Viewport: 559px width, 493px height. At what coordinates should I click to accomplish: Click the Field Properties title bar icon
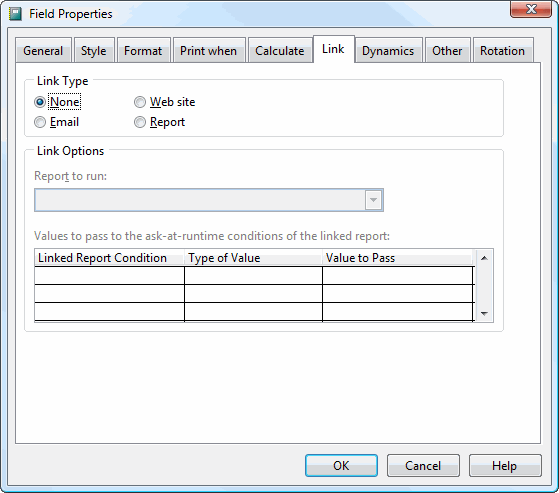pyautogui.click(x=15, y=14)
